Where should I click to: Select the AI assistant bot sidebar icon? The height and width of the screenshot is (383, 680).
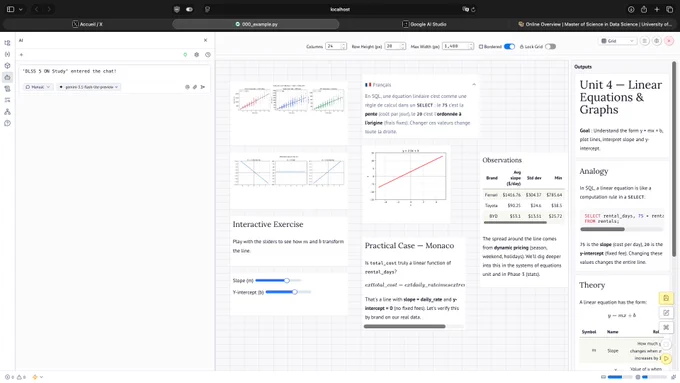coord(7,77)
